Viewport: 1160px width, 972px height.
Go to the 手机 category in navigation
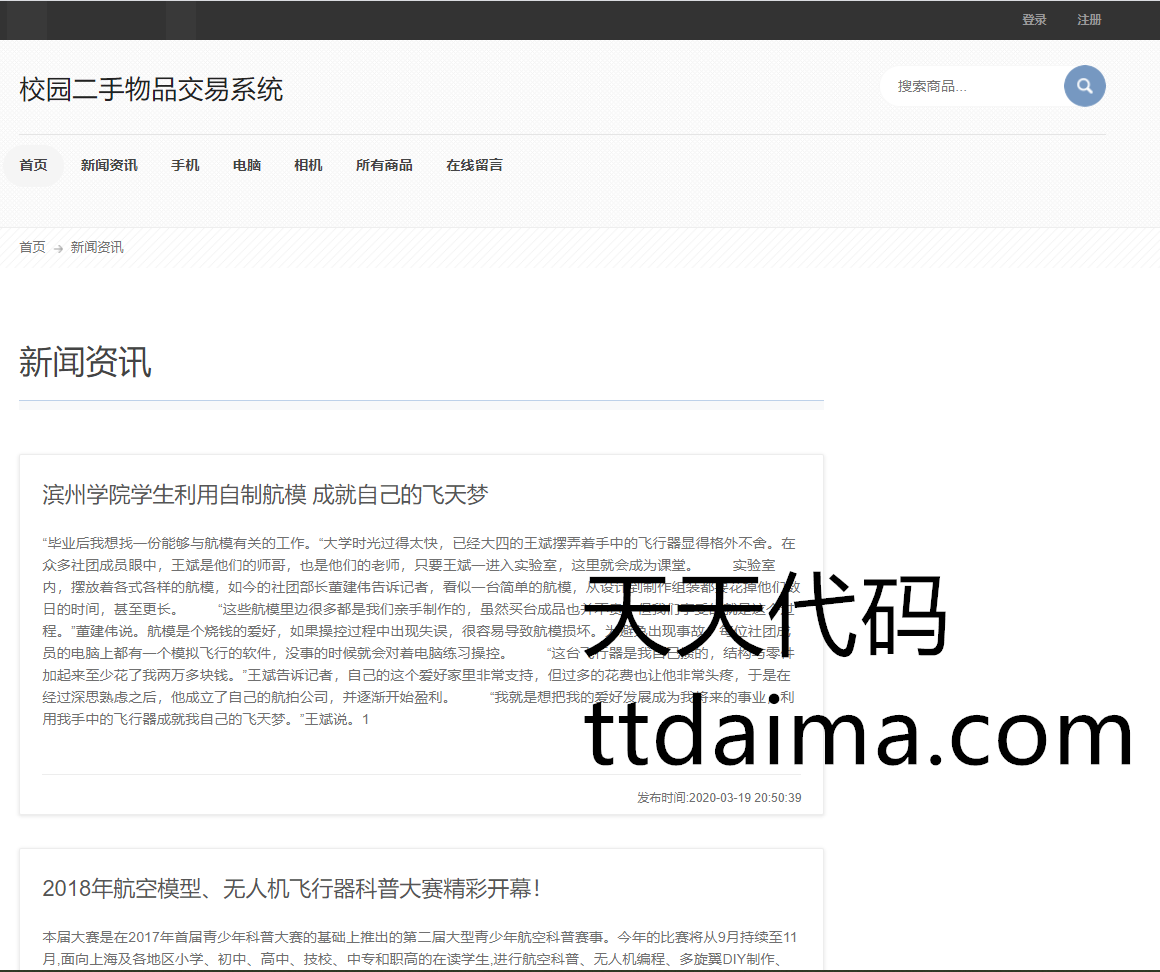click(185, 165)
